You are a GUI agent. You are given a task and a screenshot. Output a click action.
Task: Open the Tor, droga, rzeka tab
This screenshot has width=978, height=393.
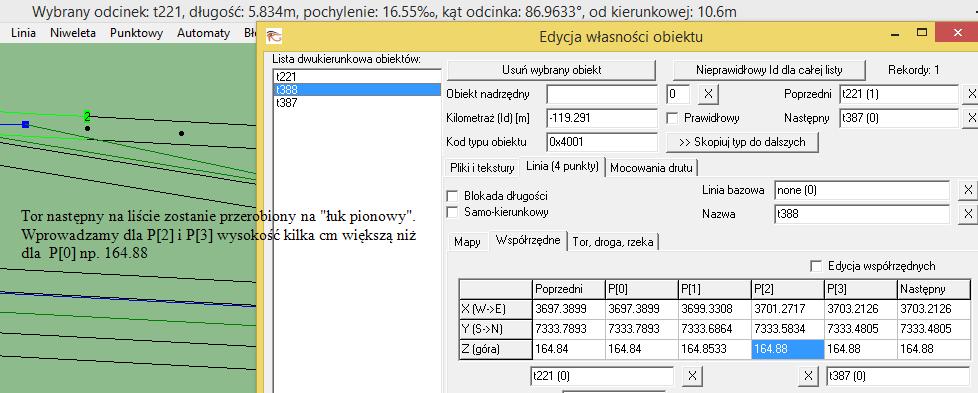click(613, 242)
